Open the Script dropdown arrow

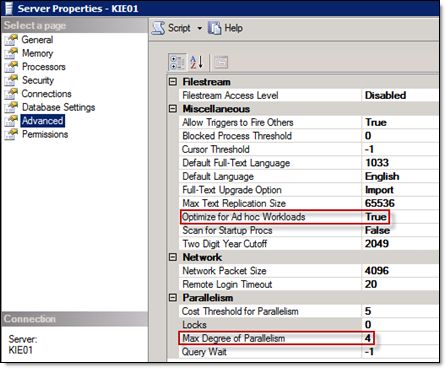(x=199, y=28)
